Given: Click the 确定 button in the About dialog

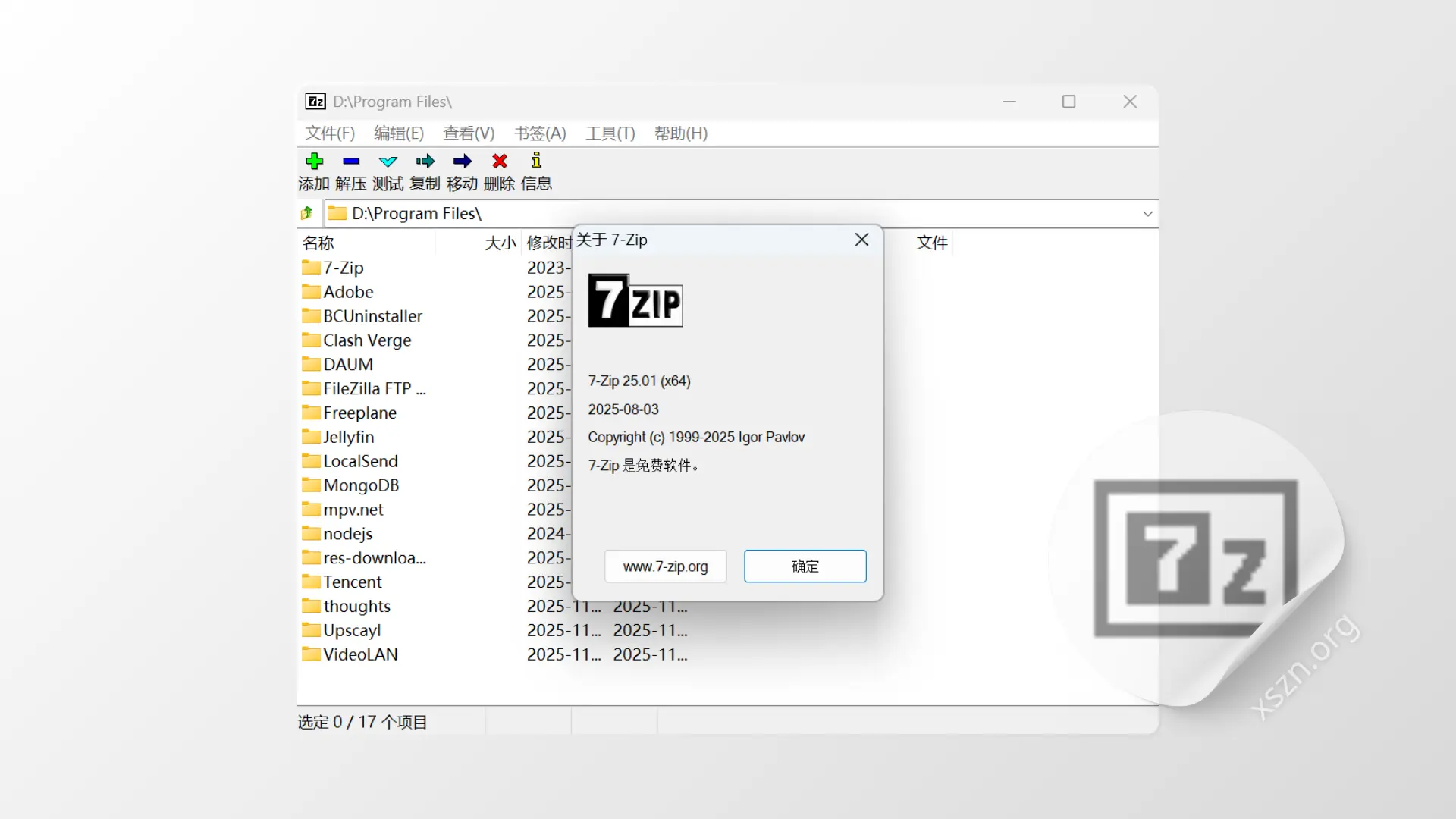Looking at the screenshot, I should click(x=805, y=566).
